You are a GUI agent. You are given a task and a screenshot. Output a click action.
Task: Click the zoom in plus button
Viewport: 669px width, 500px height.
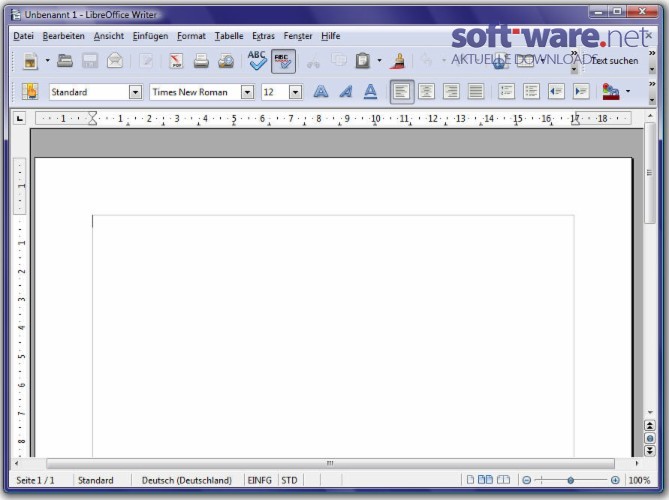(x=615, y=480)
